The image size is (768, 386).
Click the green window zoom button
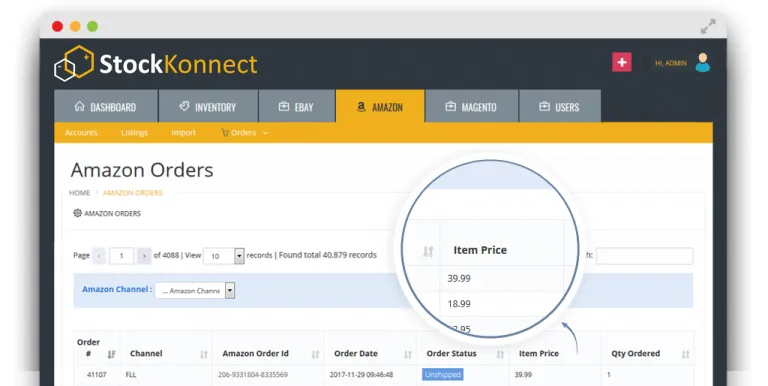click(x=92, y=26)
